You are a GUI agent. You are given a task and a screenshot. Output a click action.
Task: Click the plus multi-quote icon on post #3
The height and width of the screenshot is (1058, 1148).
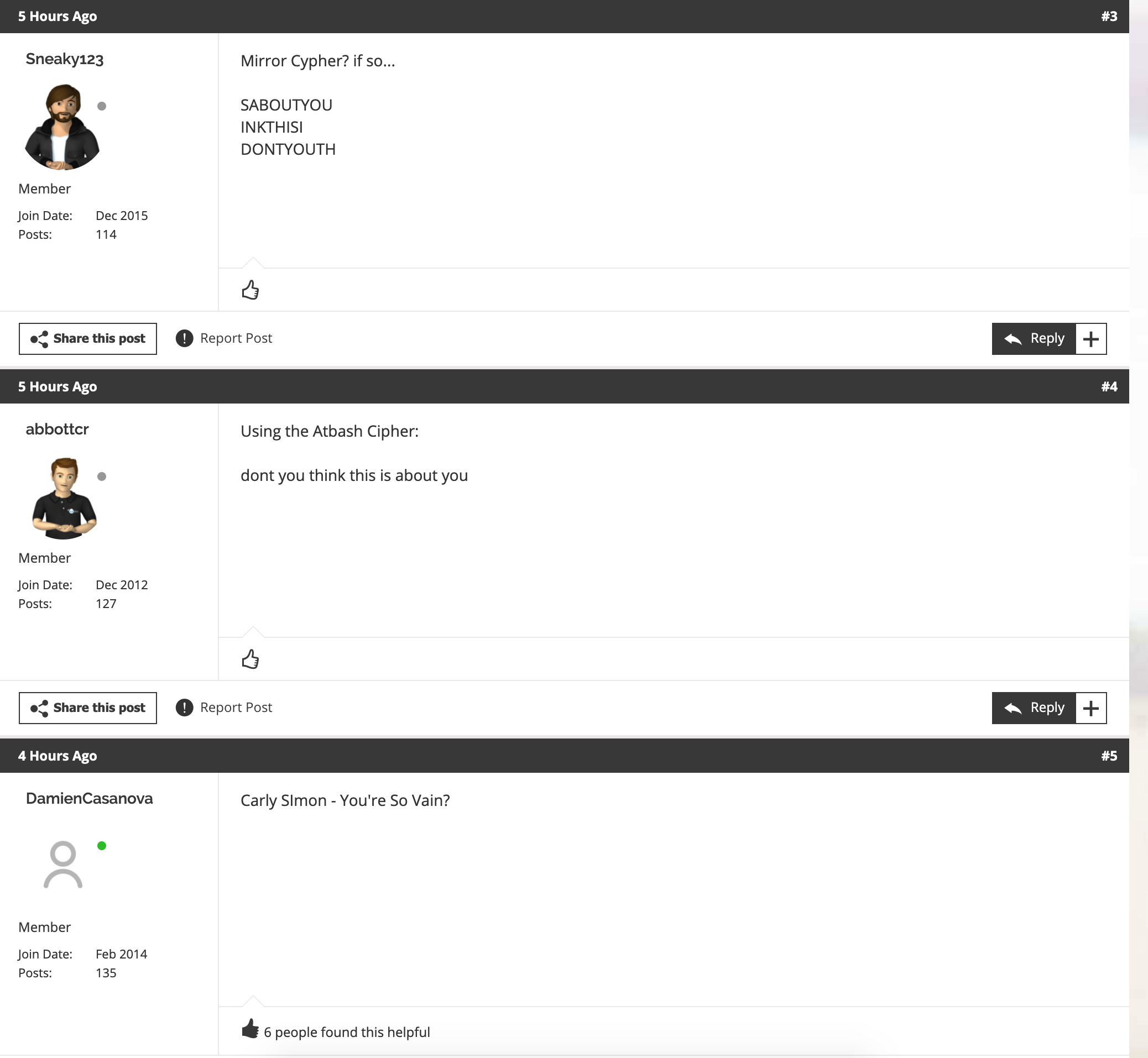(x=1091, y=339)
